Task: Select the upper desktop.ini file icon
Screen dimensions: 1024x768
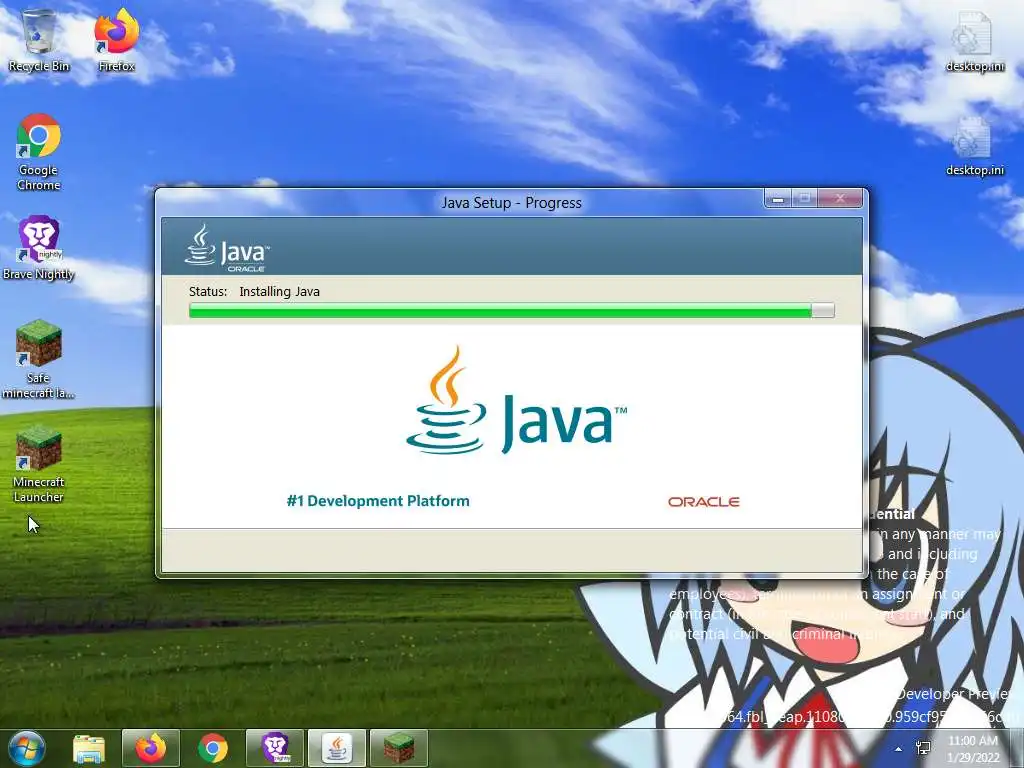Action: [975, 41]
